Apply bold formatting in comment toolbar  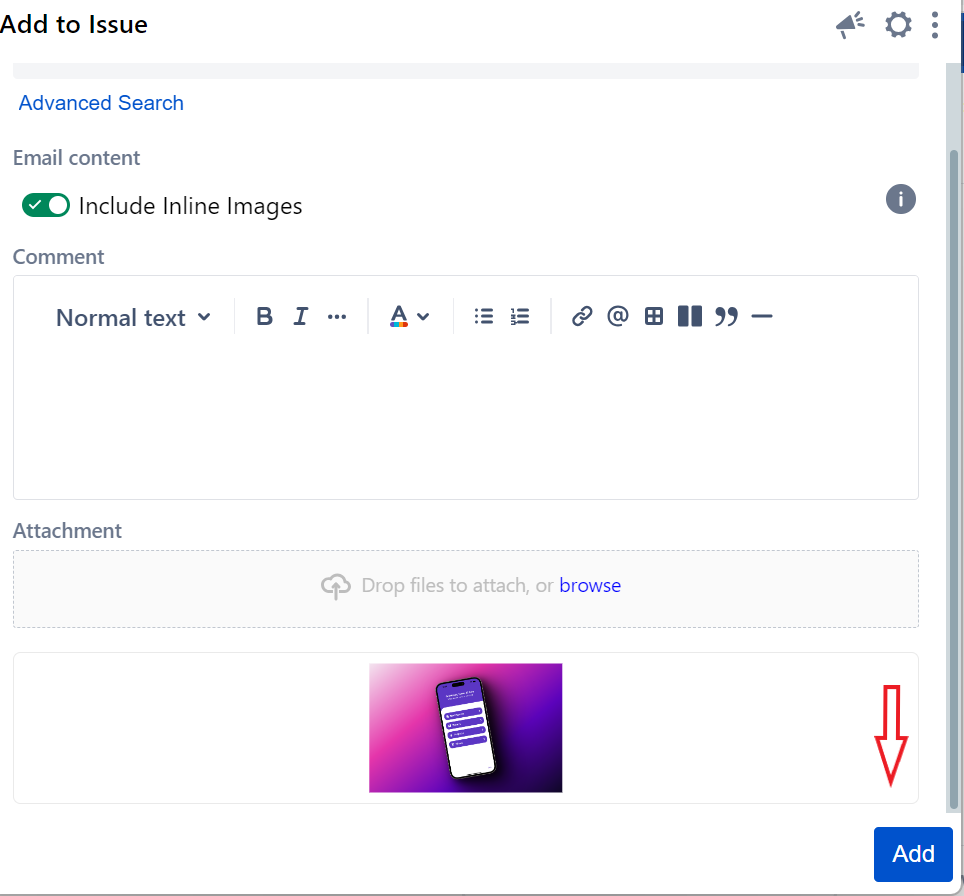pos(264,317)
